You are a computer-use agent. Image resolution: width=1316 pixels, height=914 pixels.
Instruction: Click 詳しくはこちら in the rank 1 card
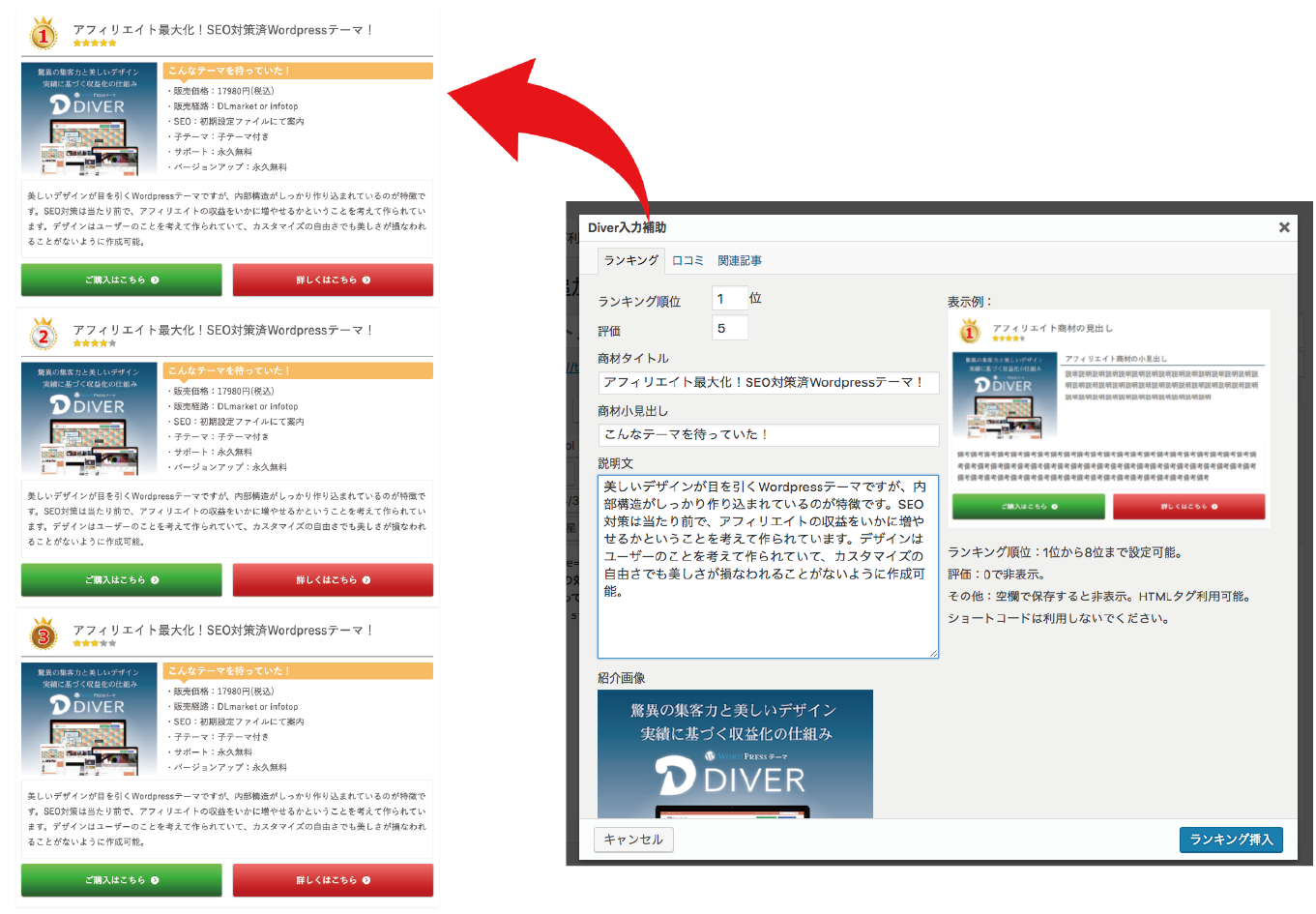[333, 280]
